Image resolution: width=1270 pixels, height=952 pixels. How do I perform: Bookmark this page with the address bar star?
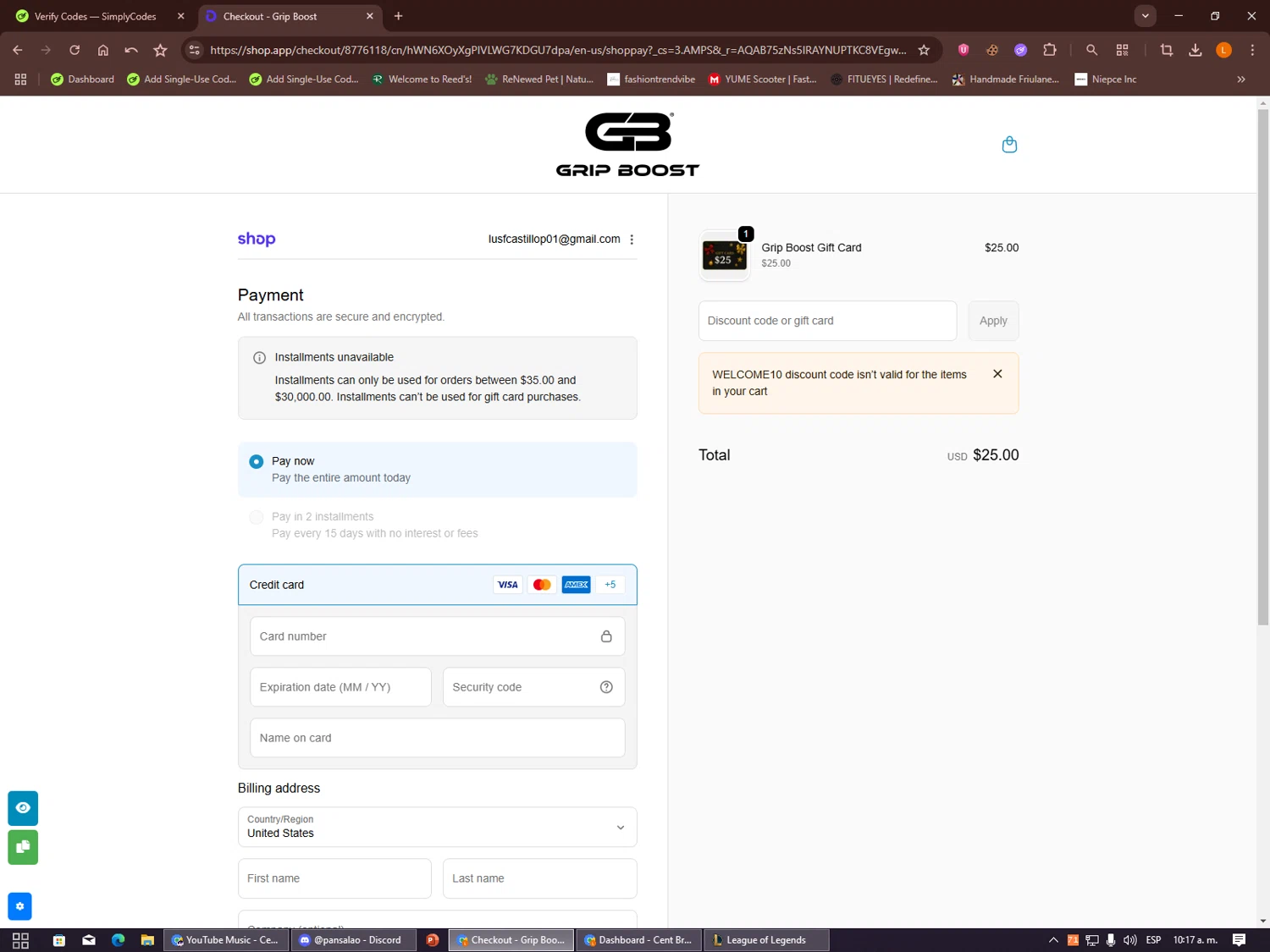pos(924,50)
